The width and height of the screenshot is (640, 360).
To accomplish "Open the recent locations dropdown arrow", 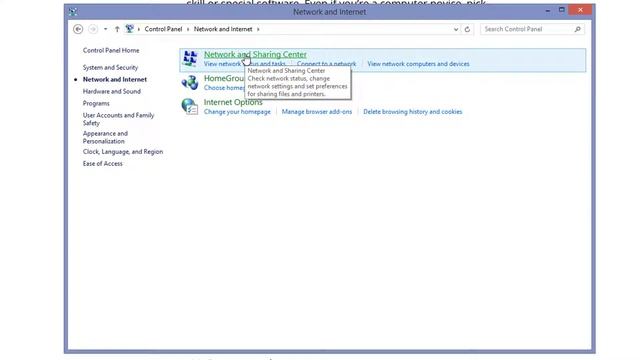I will coord(105,29).
